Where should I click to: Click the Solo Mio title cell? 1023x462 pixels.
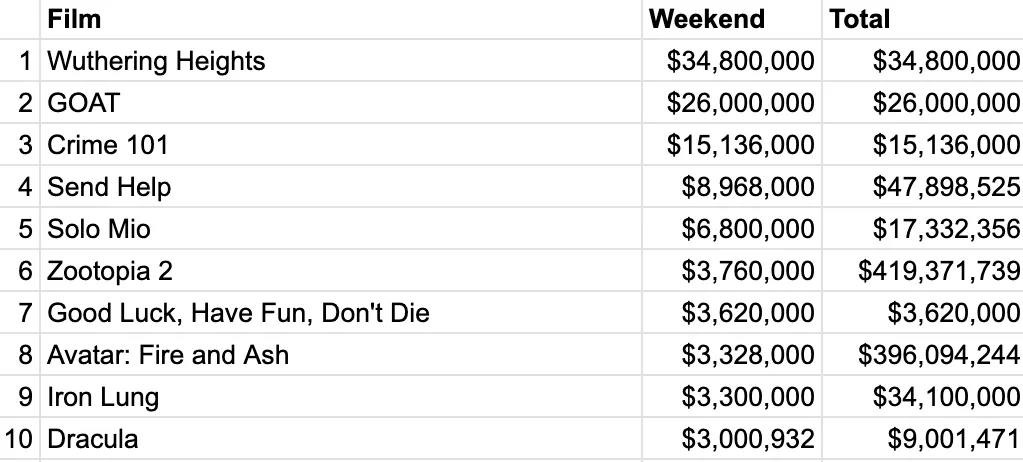click(x=99, y=229)
